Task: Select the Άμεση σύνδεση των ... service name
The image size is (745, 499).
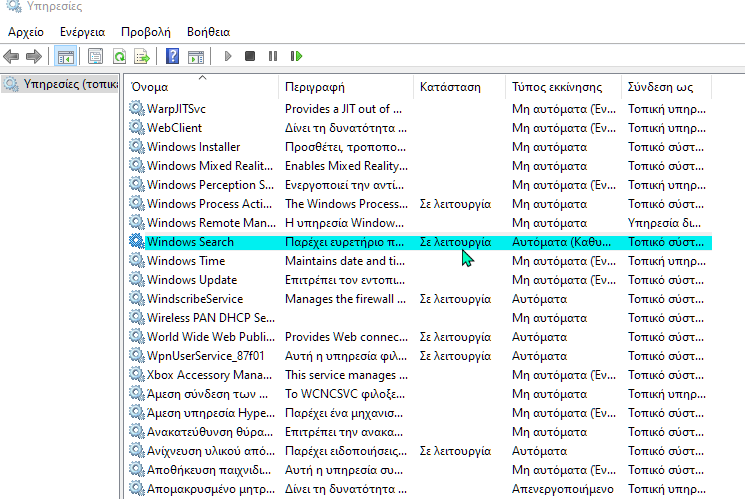Action: (207, 394)
